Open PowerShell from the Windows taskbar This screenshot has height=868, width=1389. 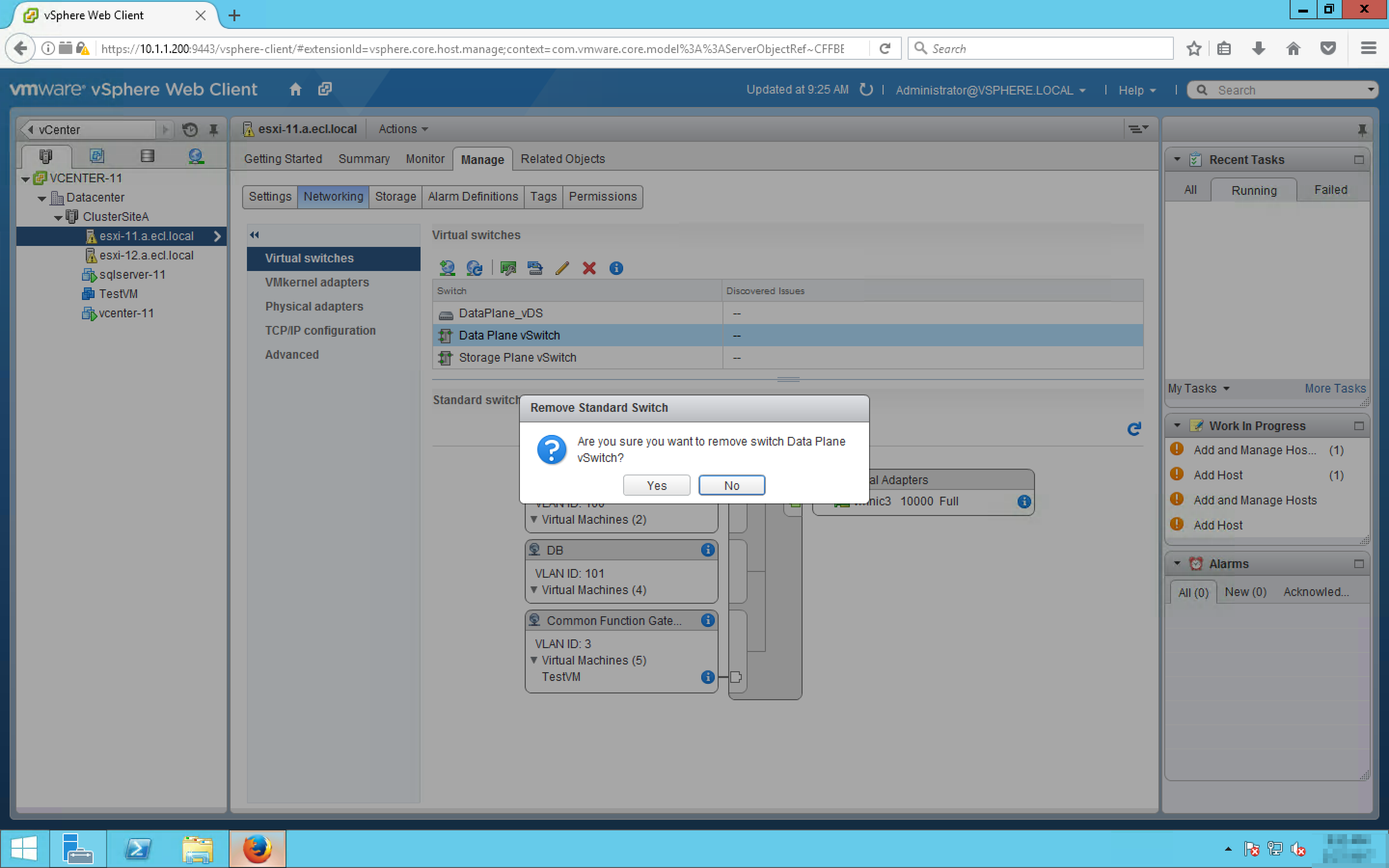138,848
